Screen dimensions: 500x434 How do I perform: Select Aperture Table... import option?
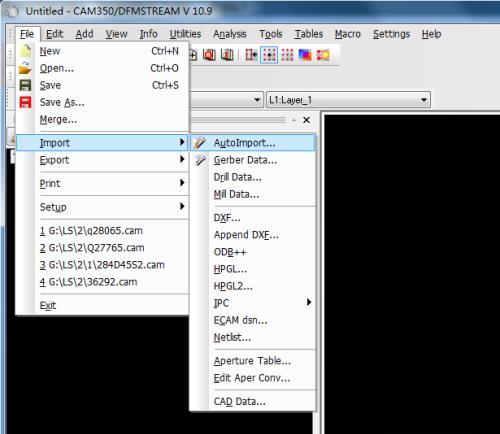pyautogui.click(x=253, y=361)
